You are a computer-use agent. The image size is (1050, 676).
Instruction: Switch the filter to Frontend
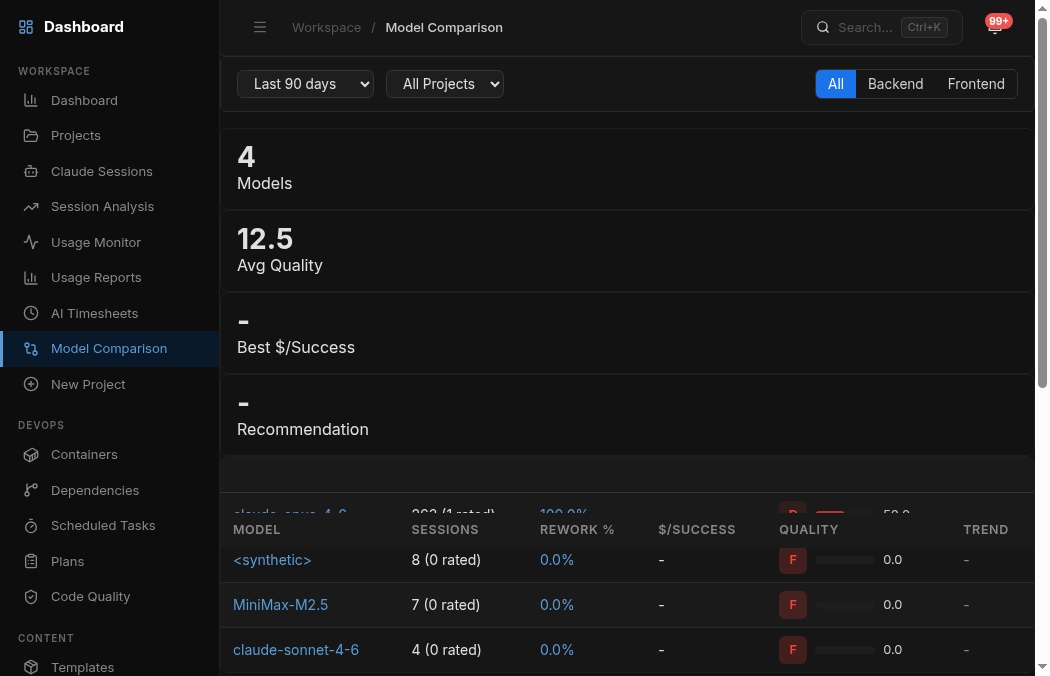[x=975, y=84]
